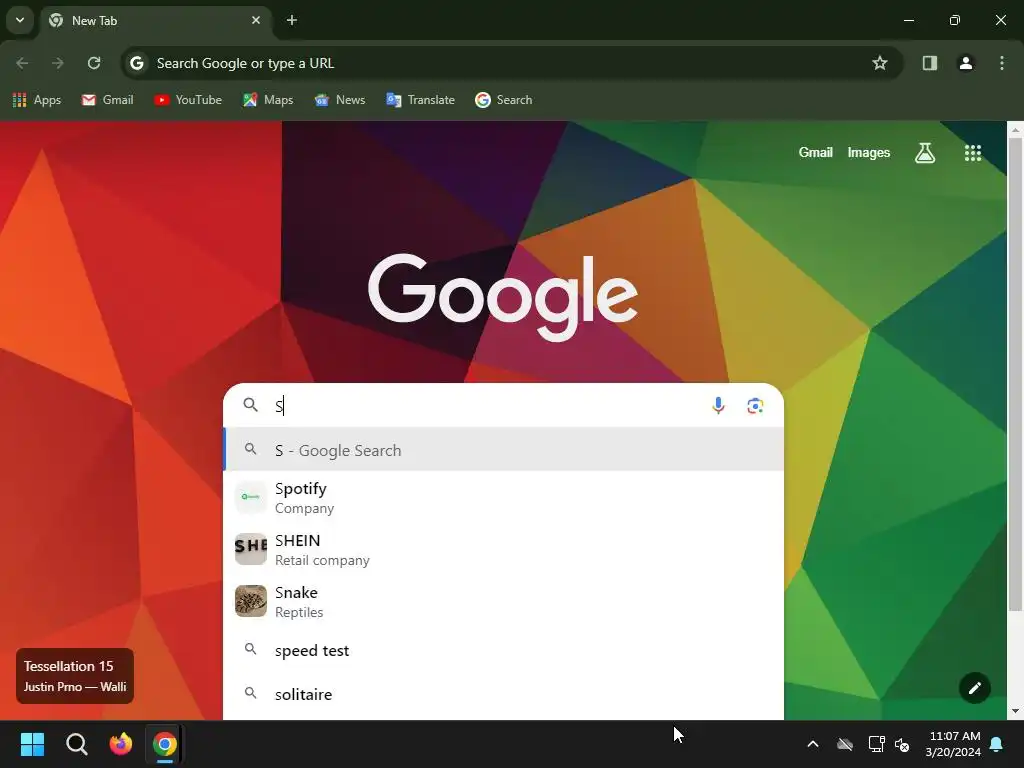Screen dimensions: 1024x768
Task: Open the side panel icon
Action: (x=930, y=63)
